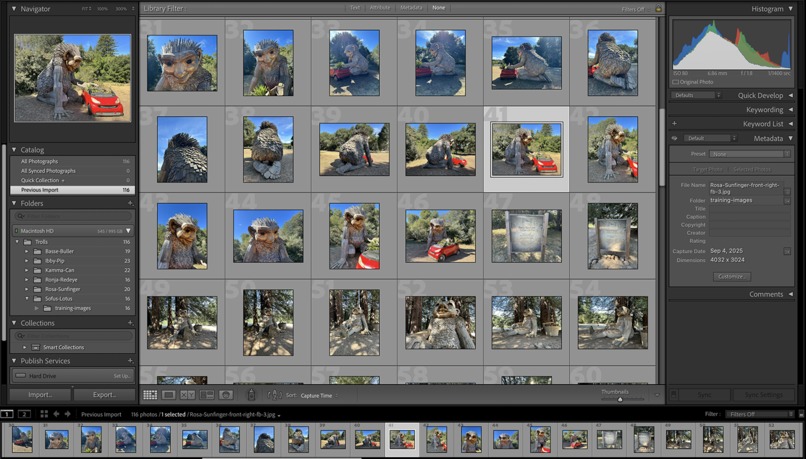Switch to Loupe view icon
This screenshot has height=459, width=806.
coord(169,395)
